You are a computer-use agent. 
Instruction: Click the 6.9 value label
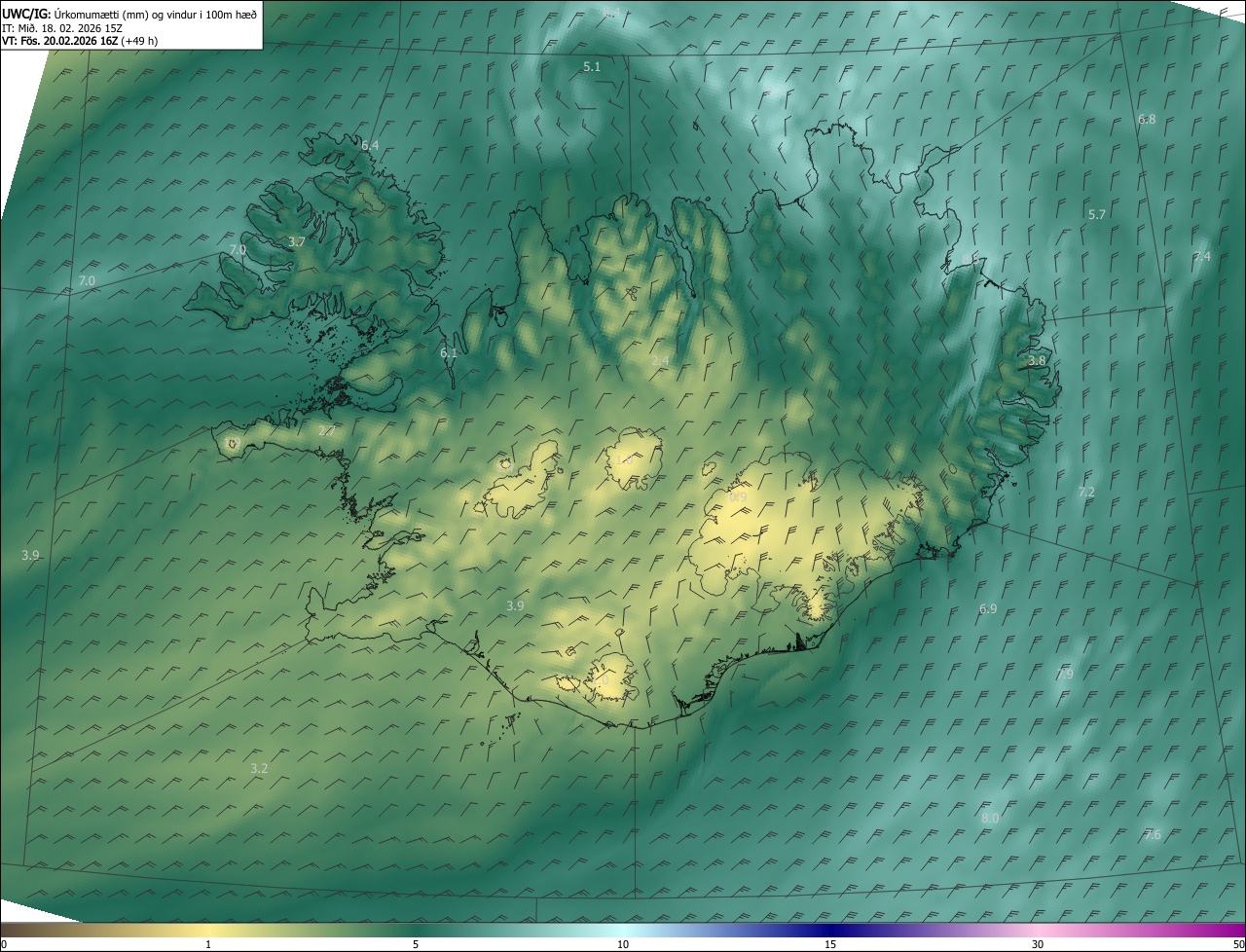[x=988, y=608]
